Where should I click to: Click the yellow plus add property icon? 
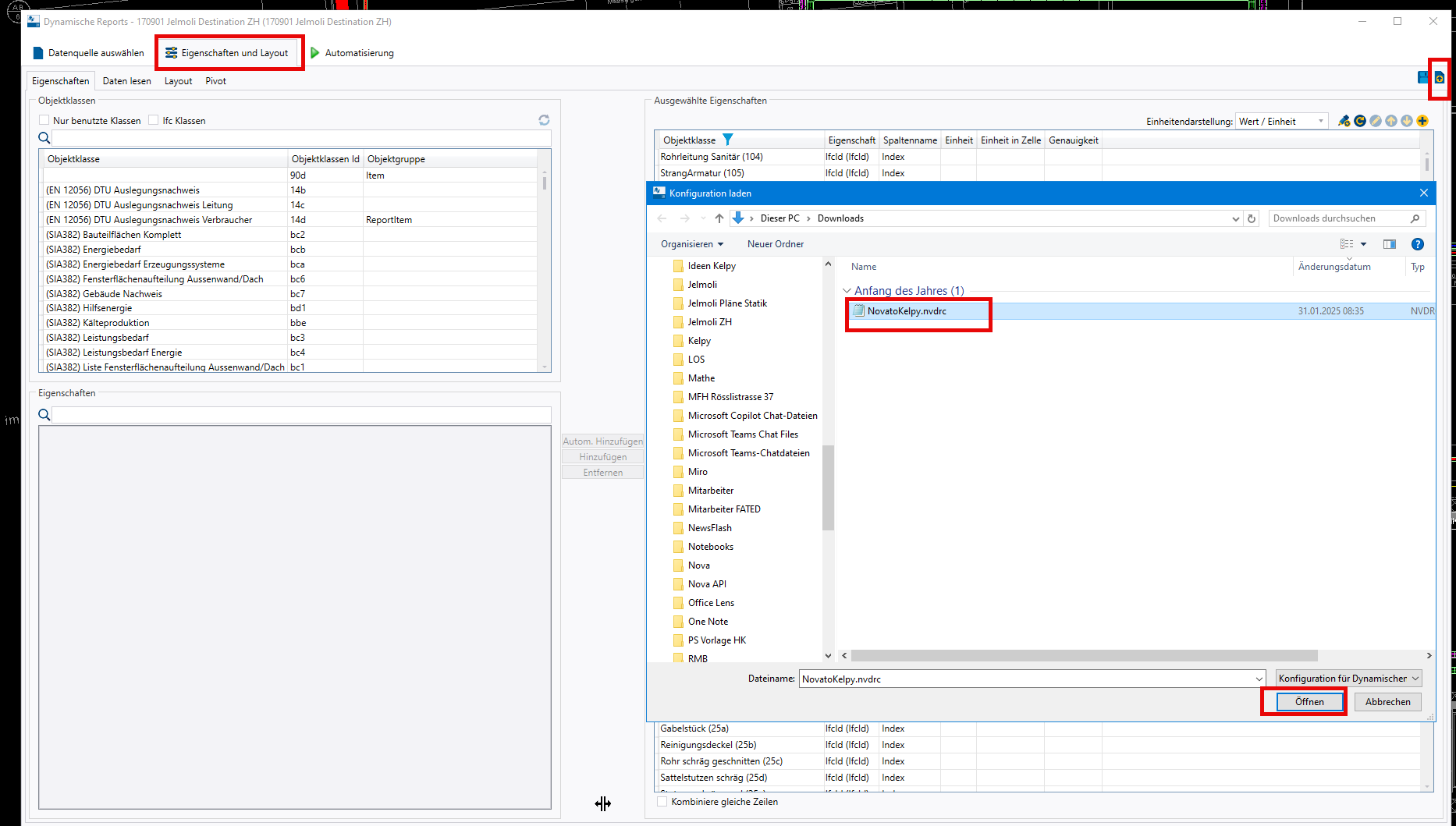coord(1422,121)
